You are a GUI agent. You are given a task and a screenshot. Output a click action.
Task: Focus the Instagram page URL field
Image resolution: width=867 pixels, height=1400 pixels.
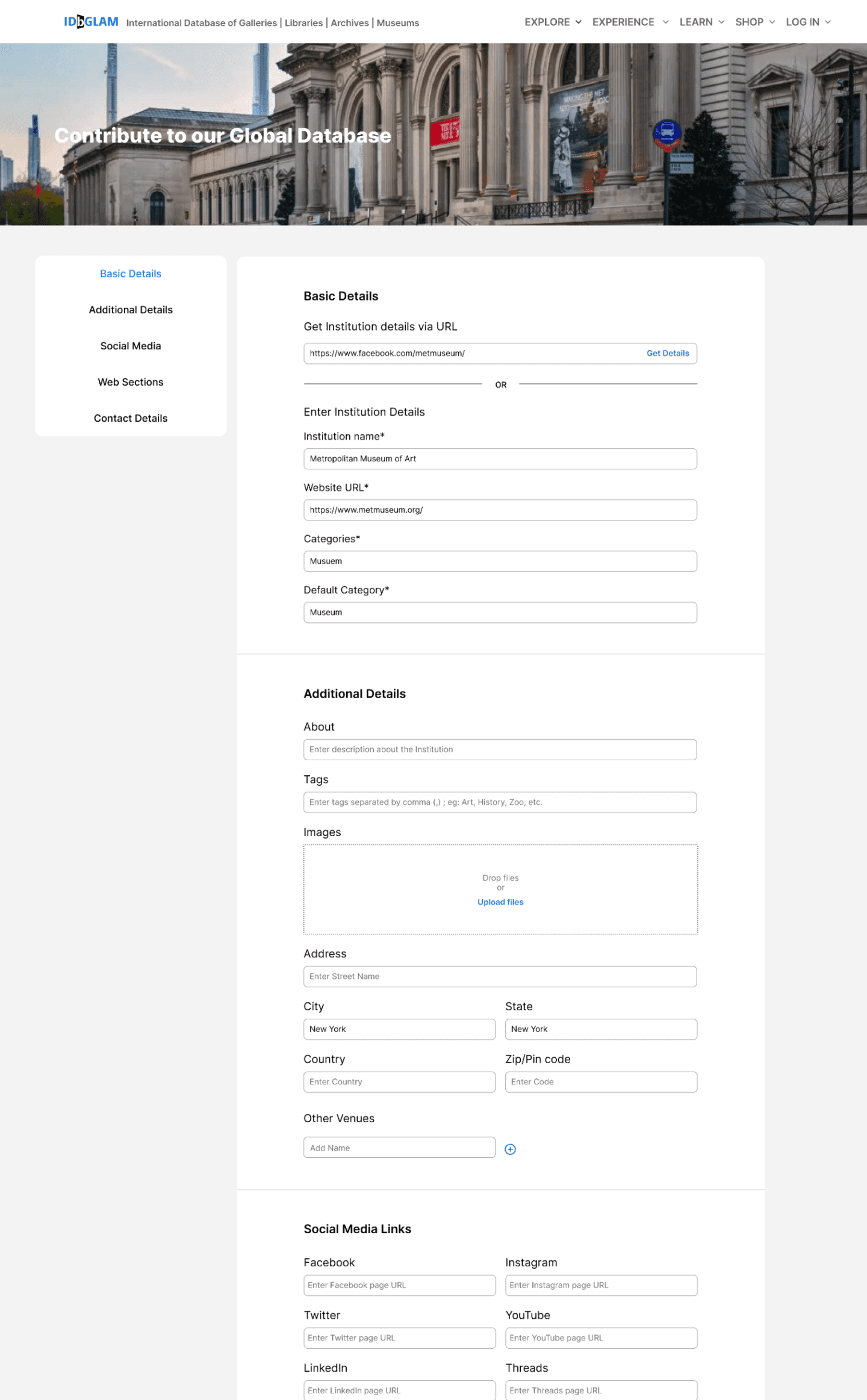(x=601, y=1286)
